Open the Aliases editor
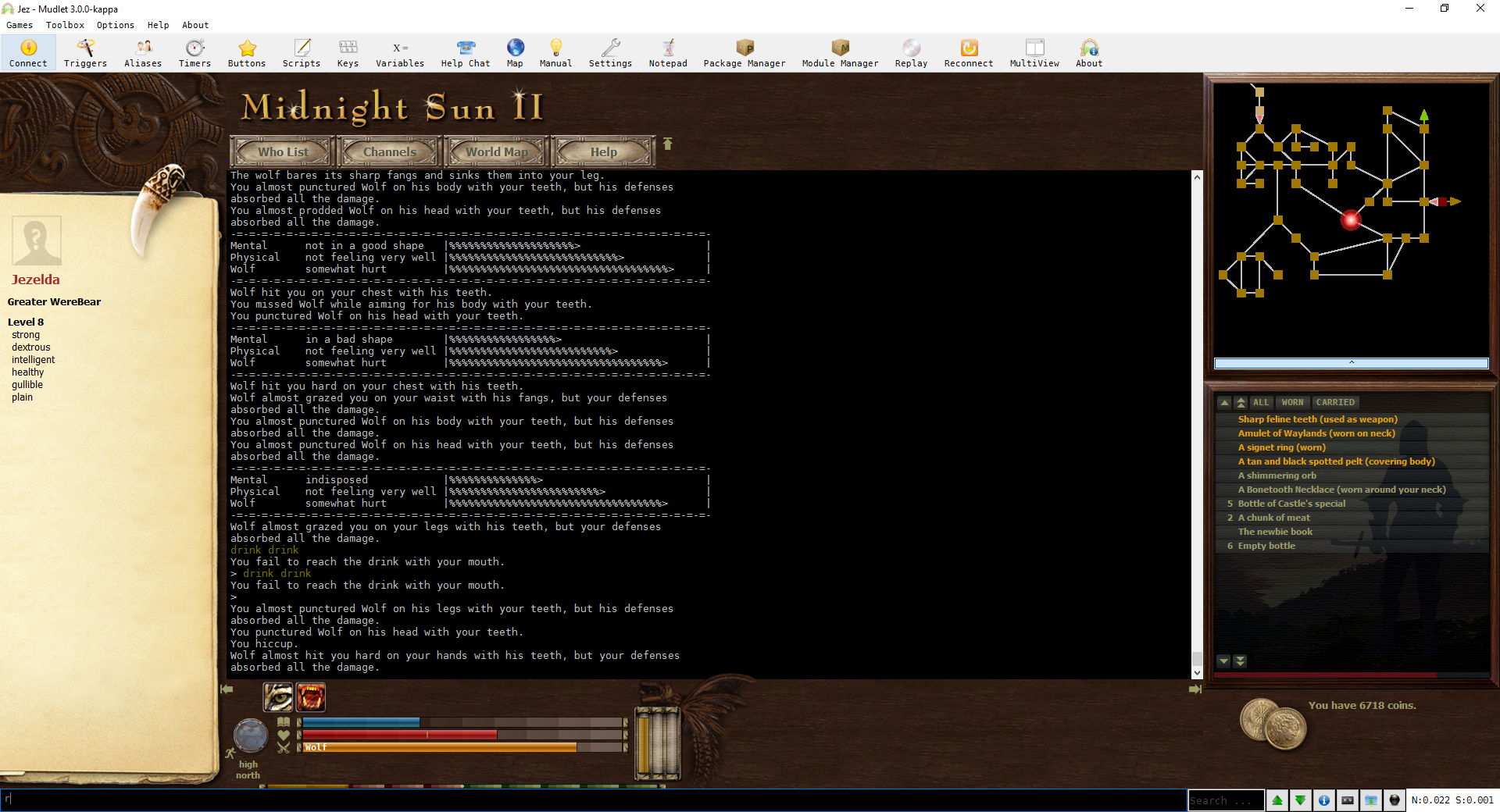Image resolution: width=1500 pixels, height=812 pixels. (143, 53)
